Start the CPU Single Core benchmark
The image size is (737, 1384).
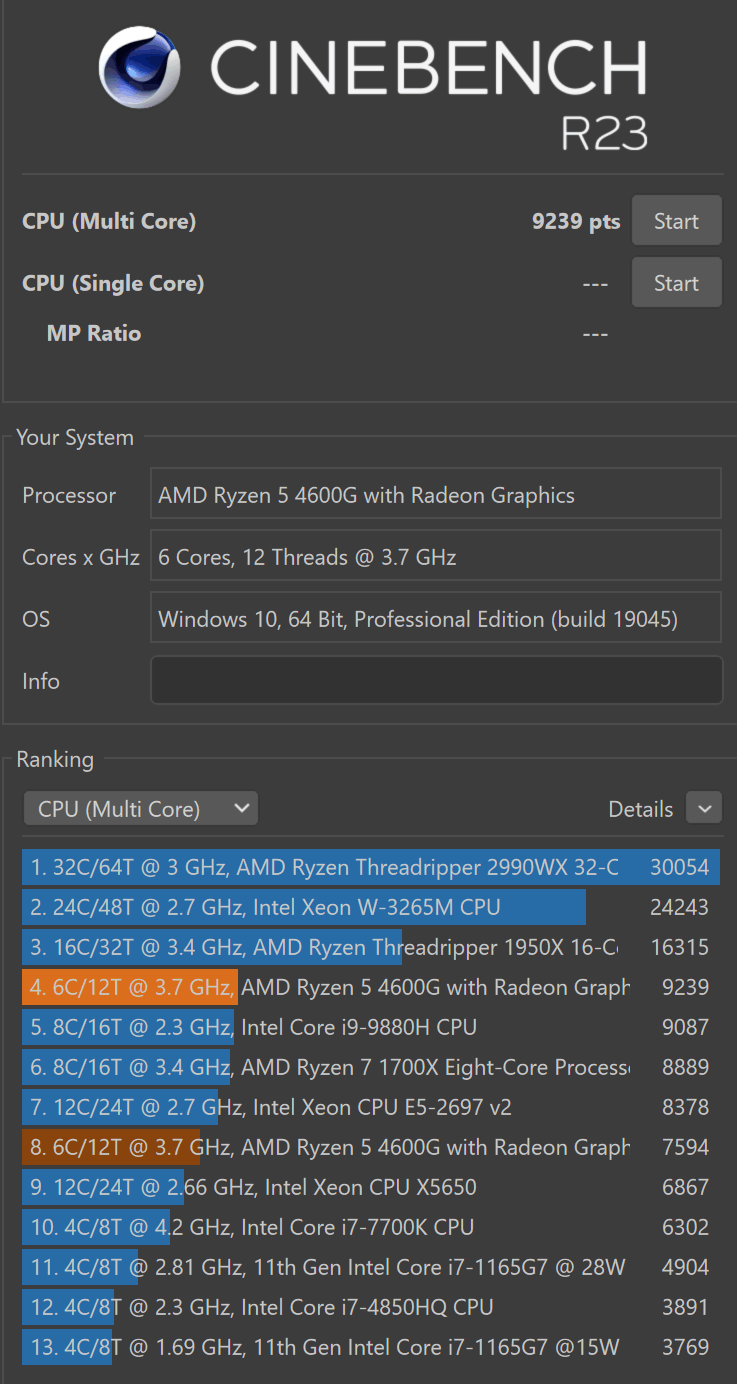point(676,283)
